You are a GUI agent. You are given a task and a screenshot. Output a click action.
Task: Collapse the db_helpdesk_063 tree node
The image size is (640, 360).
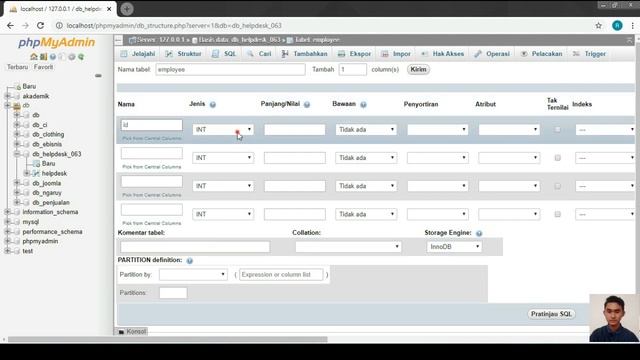tap(17, 154)
